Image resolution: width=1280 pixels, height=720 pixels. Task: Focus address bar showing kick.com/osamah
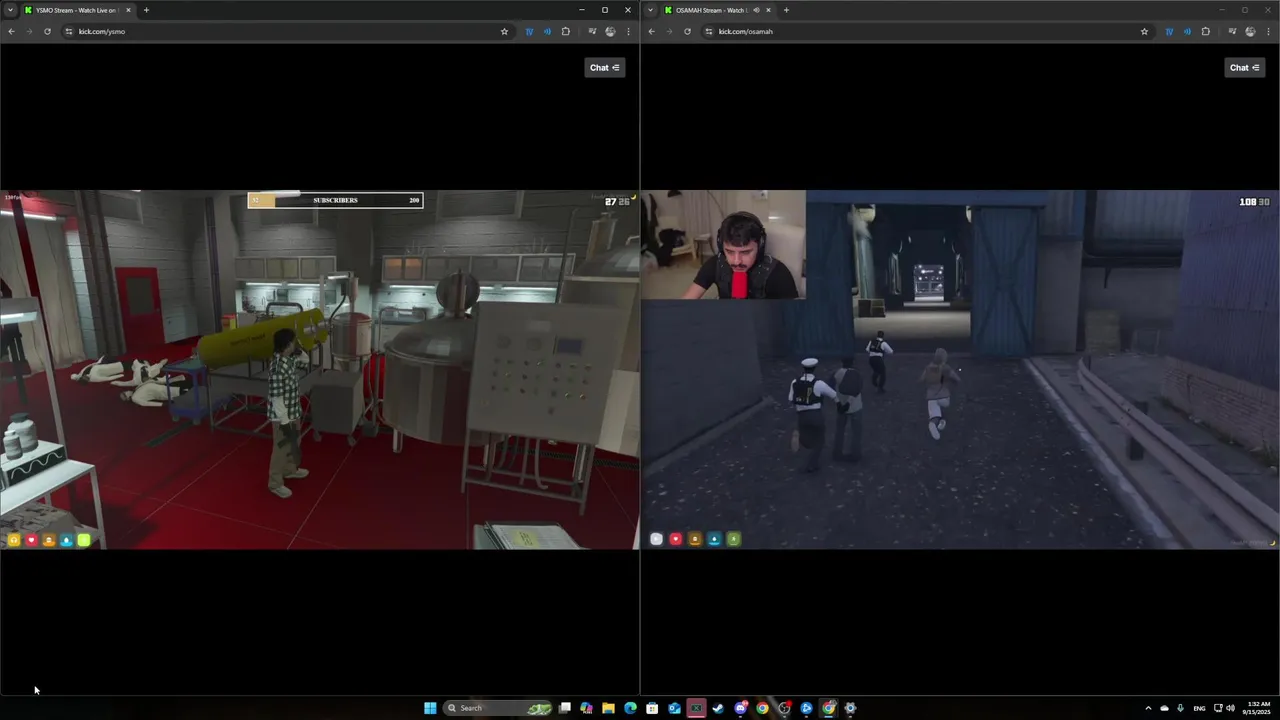[925, 31]
